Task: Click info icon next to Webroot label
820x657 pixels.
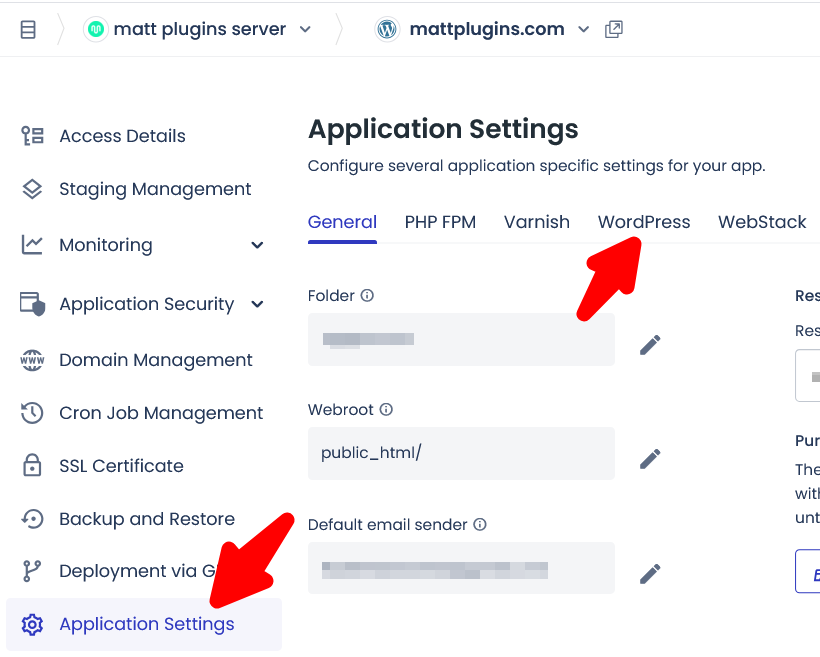Action: (x=386, y=410)
